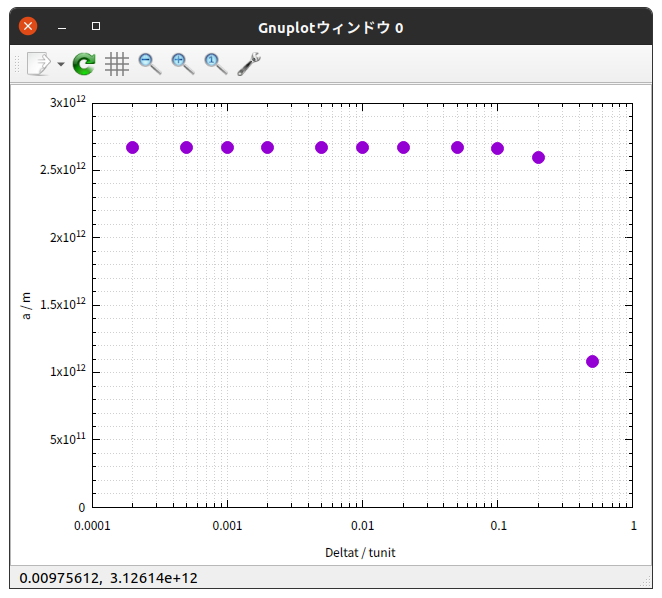The width and height of the screenshot is (662, 598).
Task: Click the data point at Deltat 0.01
Action: point(362,147)
